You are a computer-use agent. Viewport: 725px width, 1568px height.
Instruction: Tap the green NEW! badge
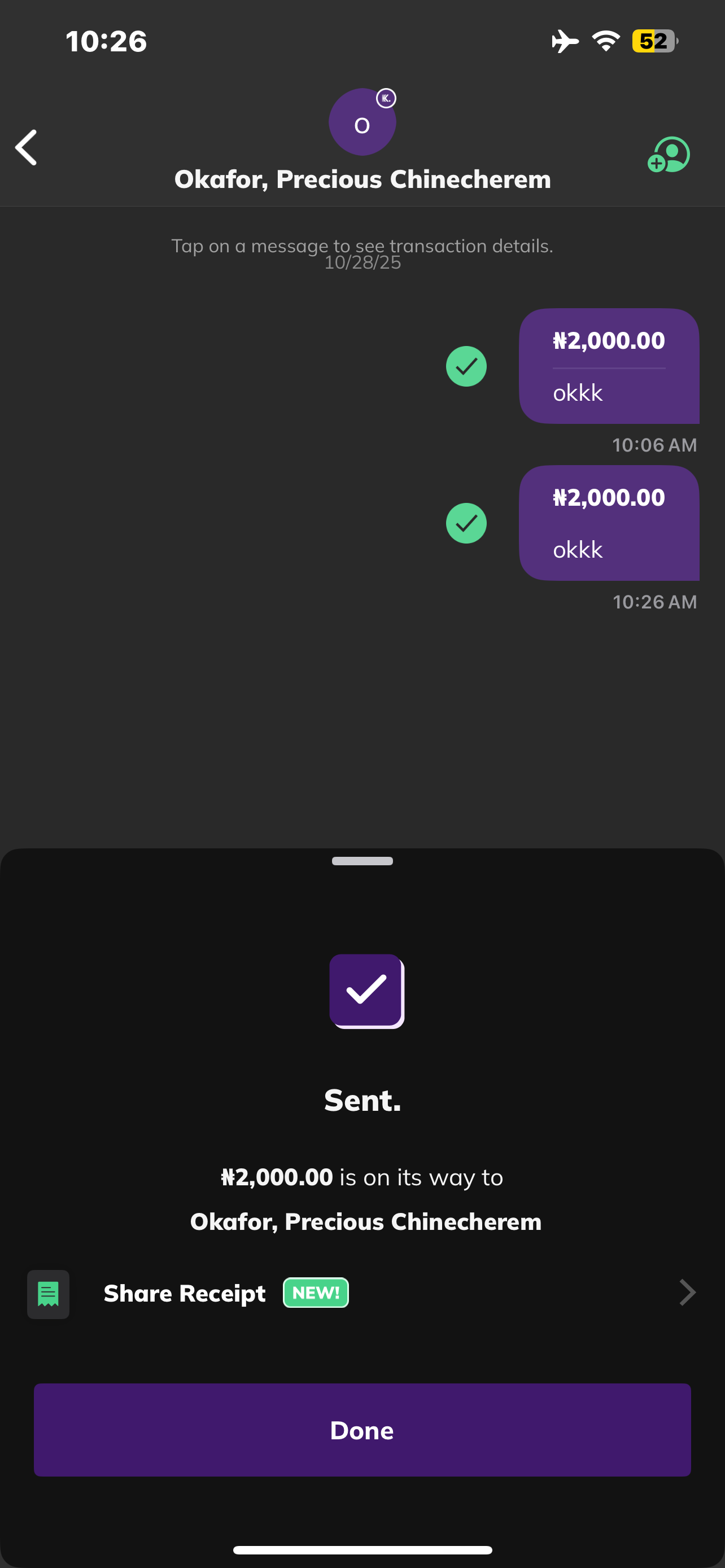(x=315, y=1293)
